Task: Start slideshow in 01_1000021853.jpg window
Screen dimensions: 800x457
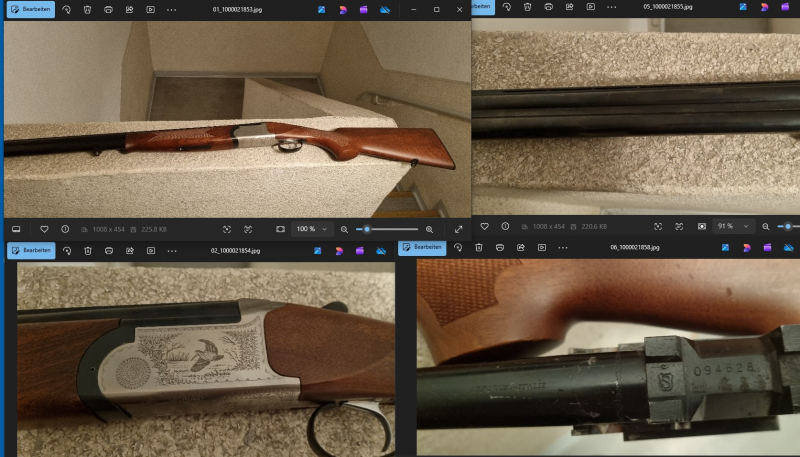Action: click(x=150, y=9)
